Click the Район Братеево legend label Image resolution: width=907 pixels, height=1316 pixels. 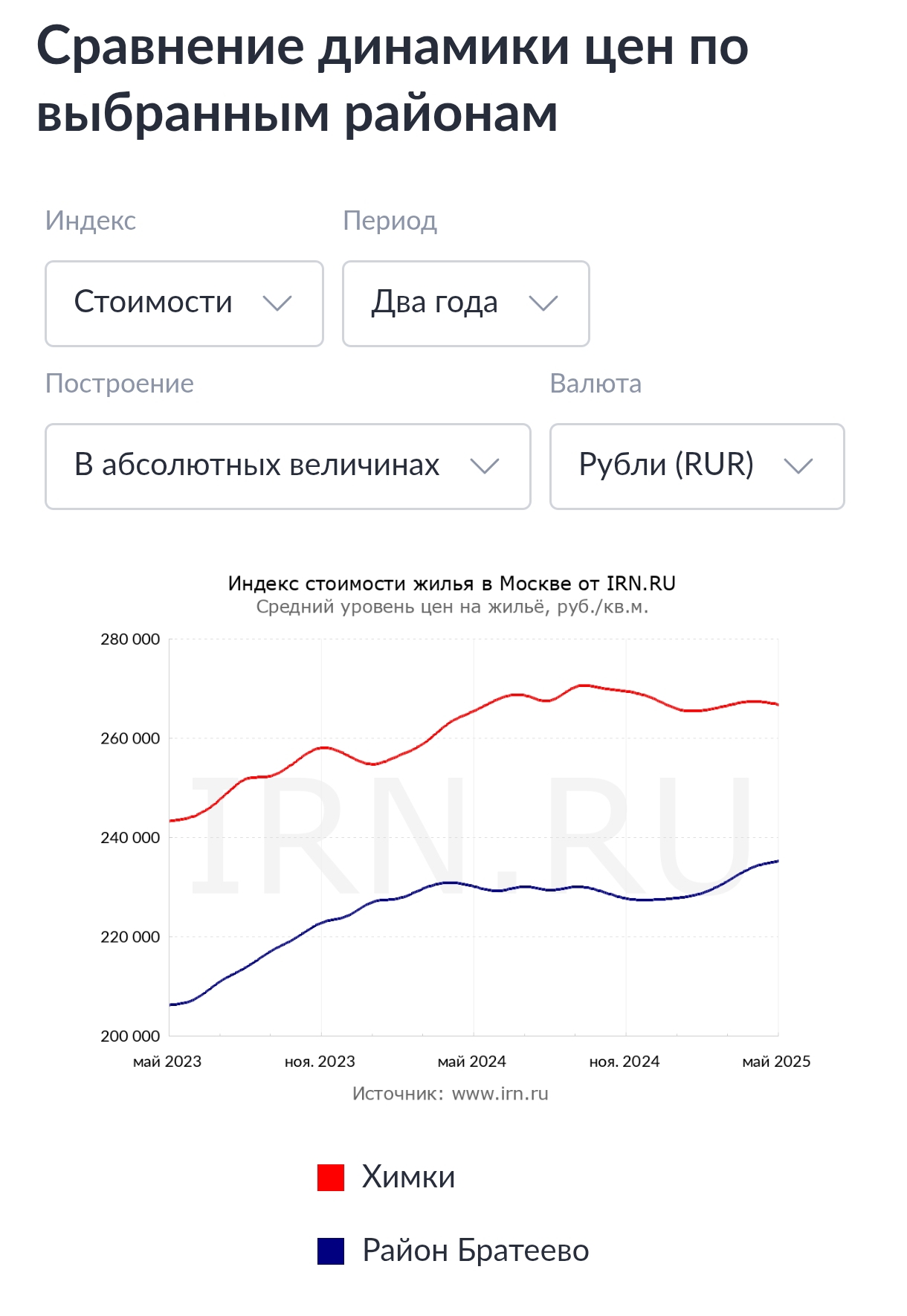pos(475,1251)
